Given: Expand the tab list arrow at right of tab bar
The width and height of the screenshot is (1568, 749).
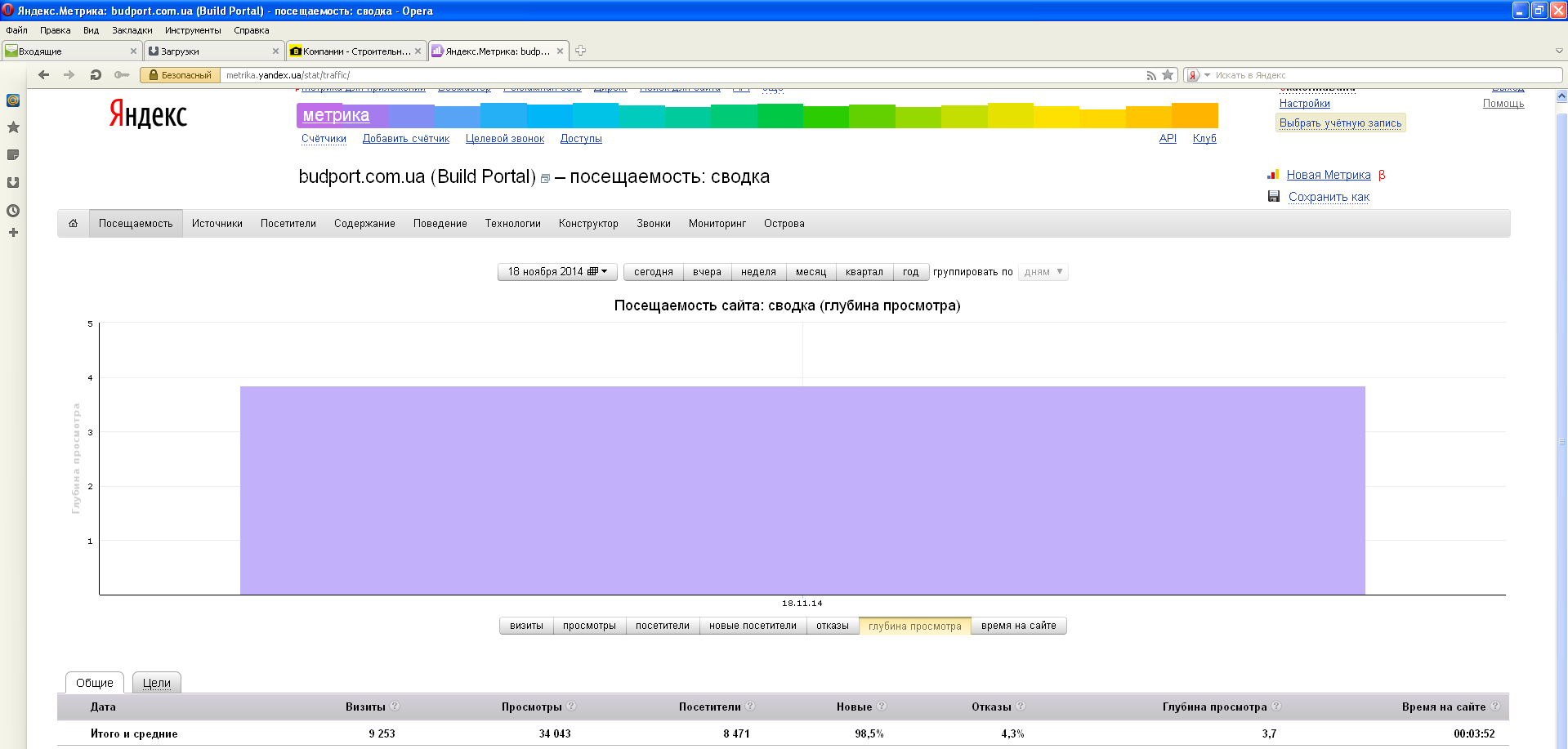Looking at the screenshot, I should pyautogui.click(x=1559, y=51).
